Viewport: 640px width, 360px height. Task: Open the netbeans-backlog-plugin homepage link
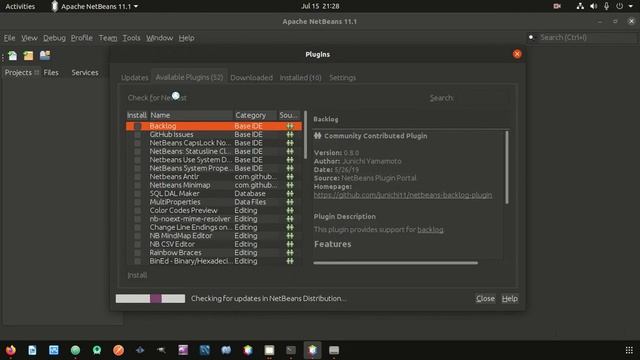click(x=403, y=195)
